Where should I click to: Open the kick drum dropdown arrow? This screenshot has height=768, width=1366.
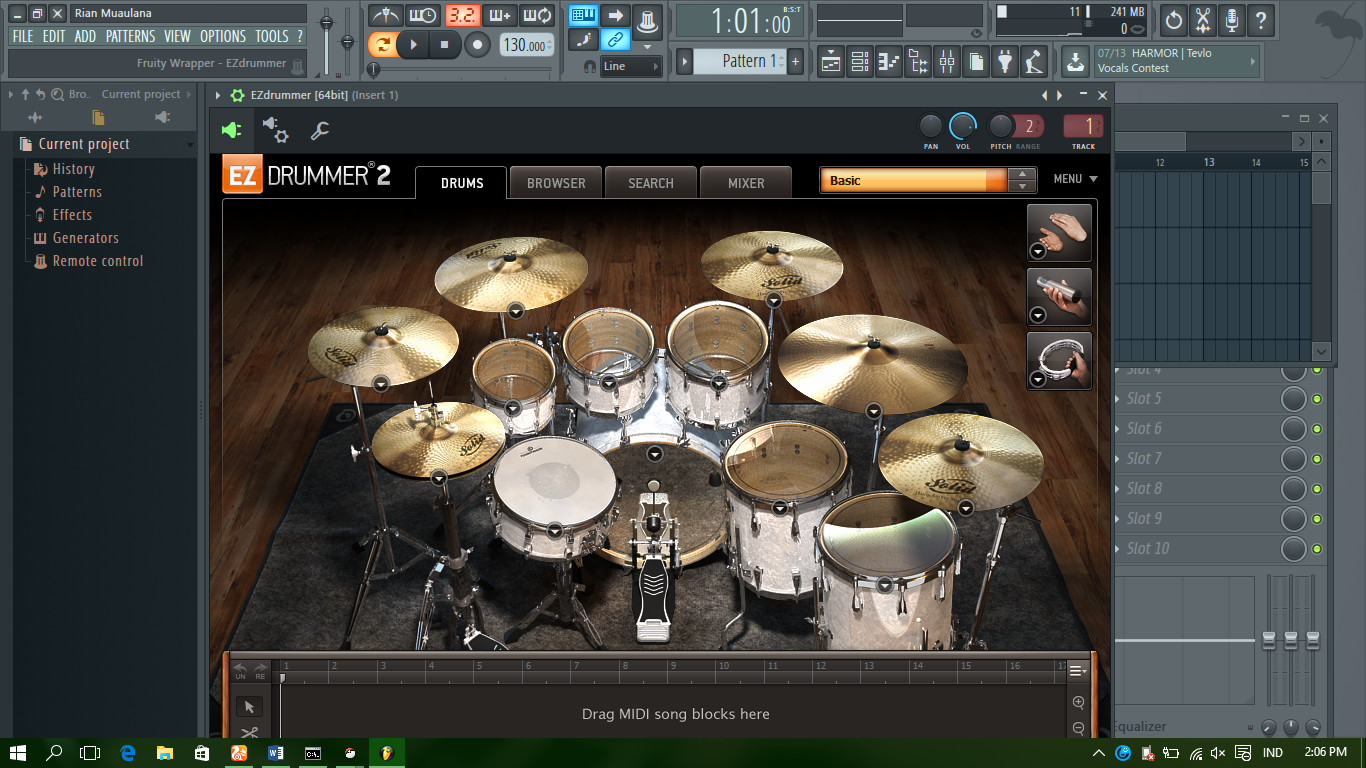click(655, 454)
